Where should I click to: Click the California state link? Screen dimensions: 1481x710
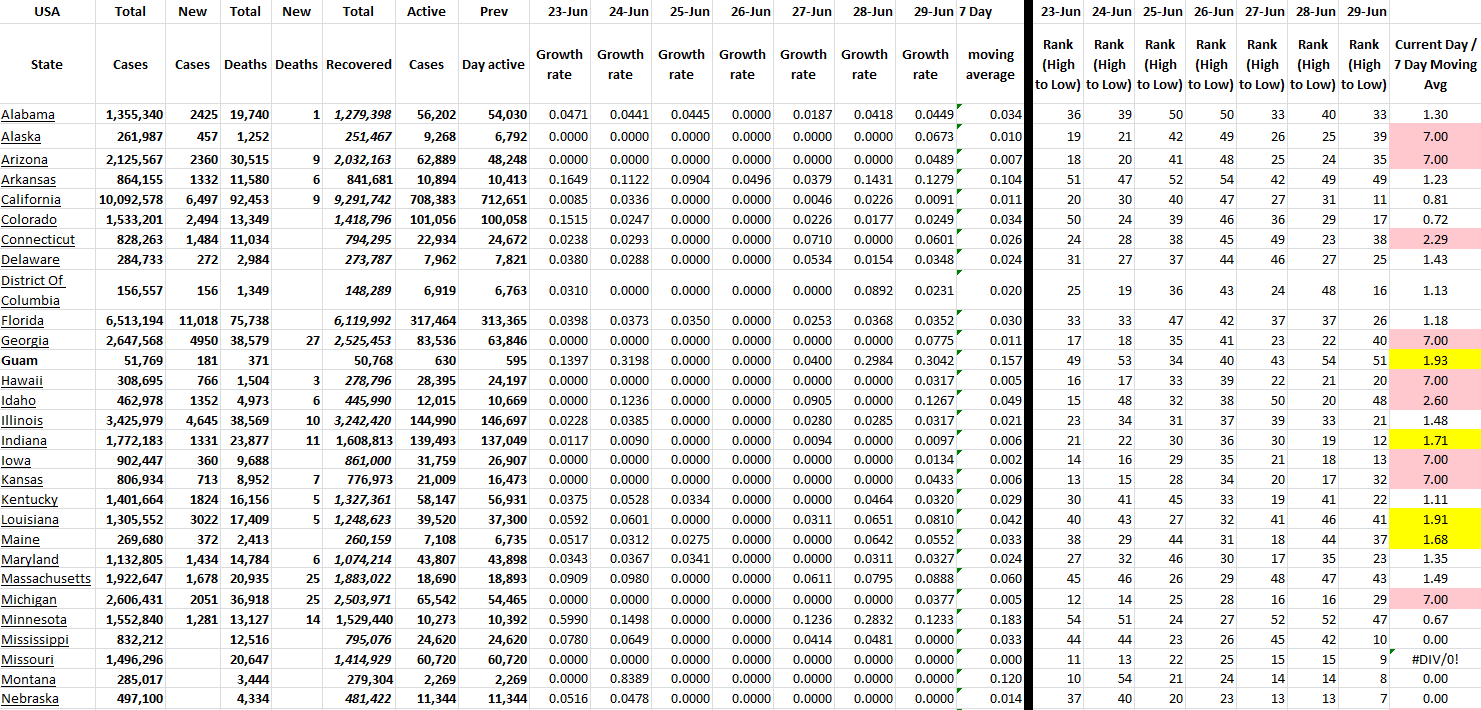[x=31, y=199]
